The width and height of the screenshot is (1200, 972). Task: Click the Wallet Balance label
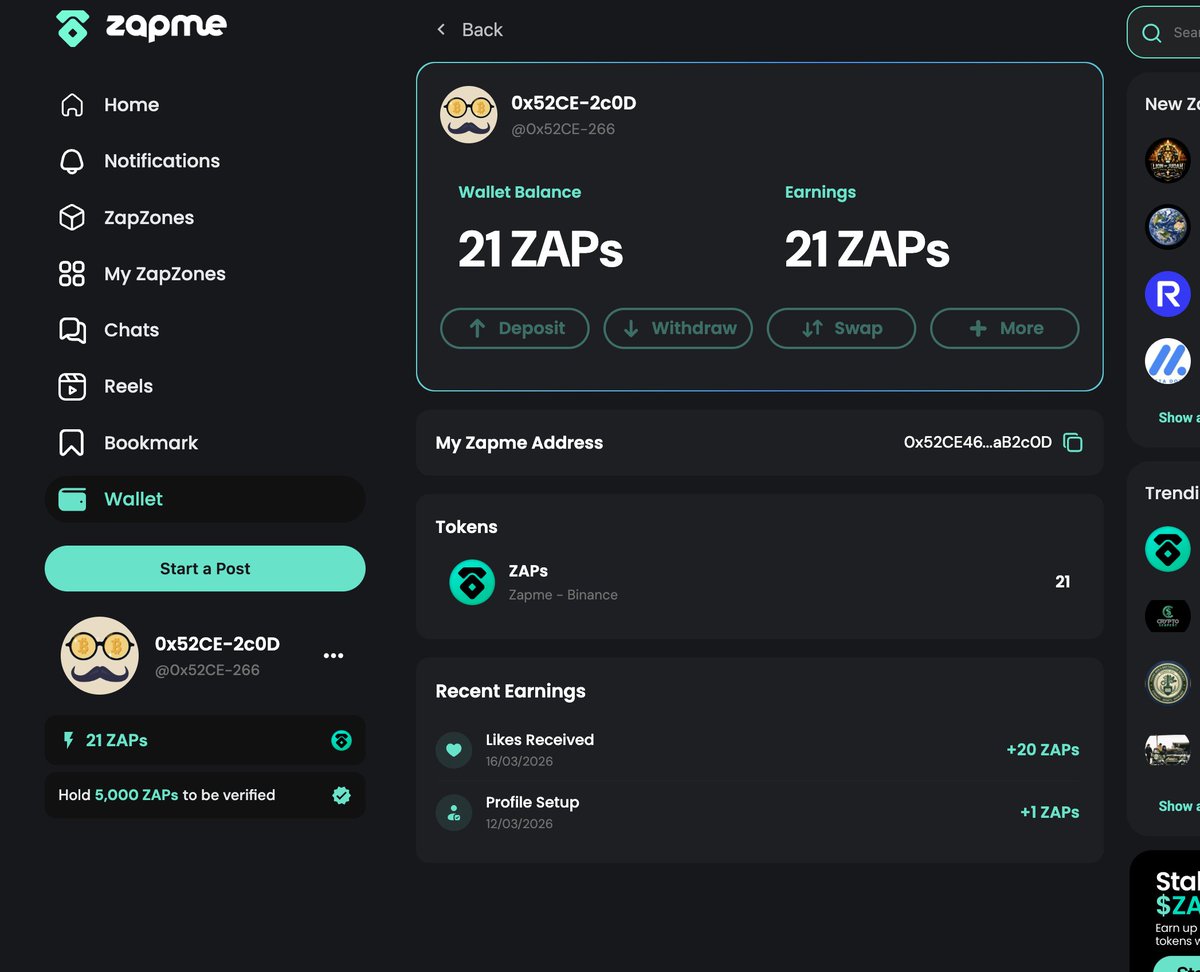click(520, 192)
